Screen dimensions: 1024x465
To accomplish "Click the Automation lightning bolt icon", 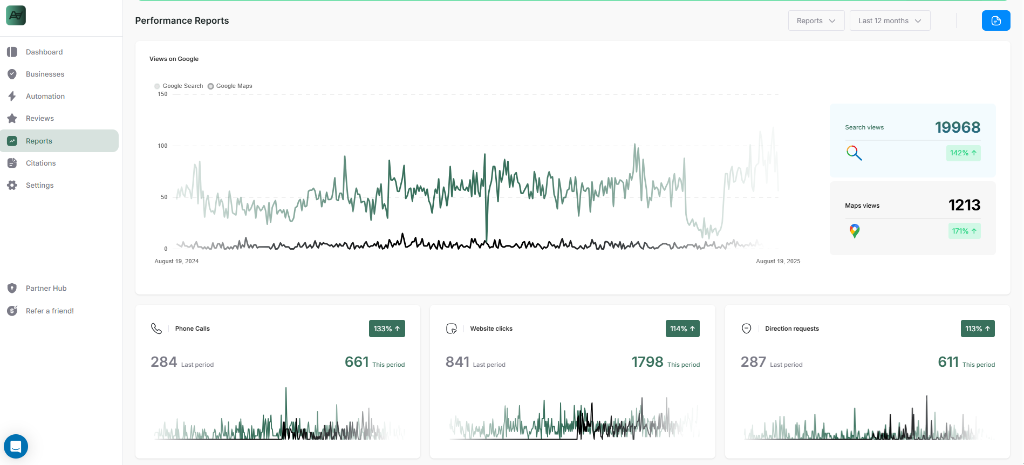I will pyautogui.click(x=12, y=97).
